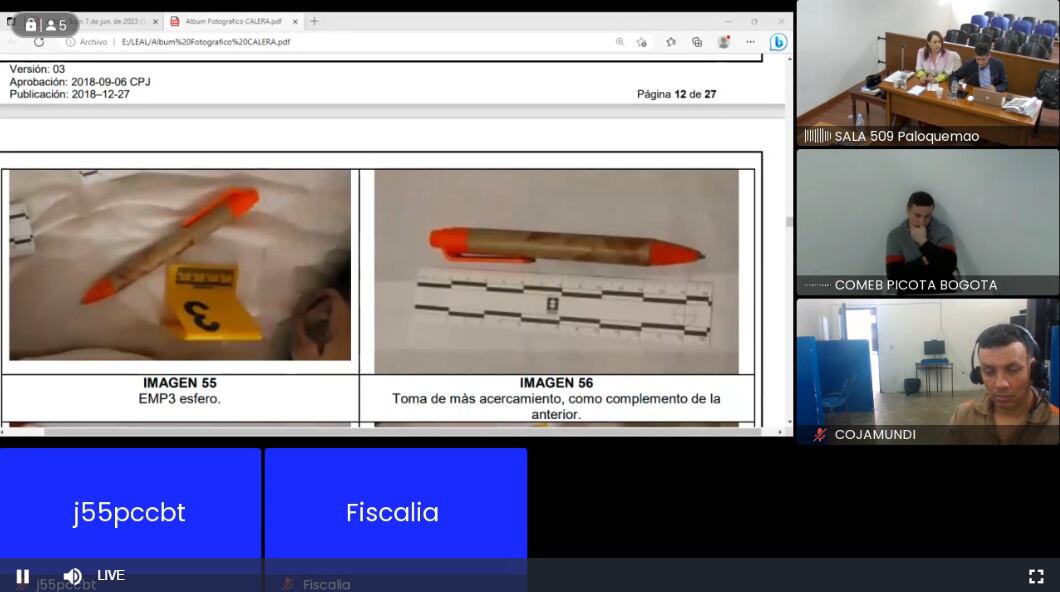Open the browser Collections icon
Image resolution: width=1060 pixels, height=592 pixels.
(697, 42)
